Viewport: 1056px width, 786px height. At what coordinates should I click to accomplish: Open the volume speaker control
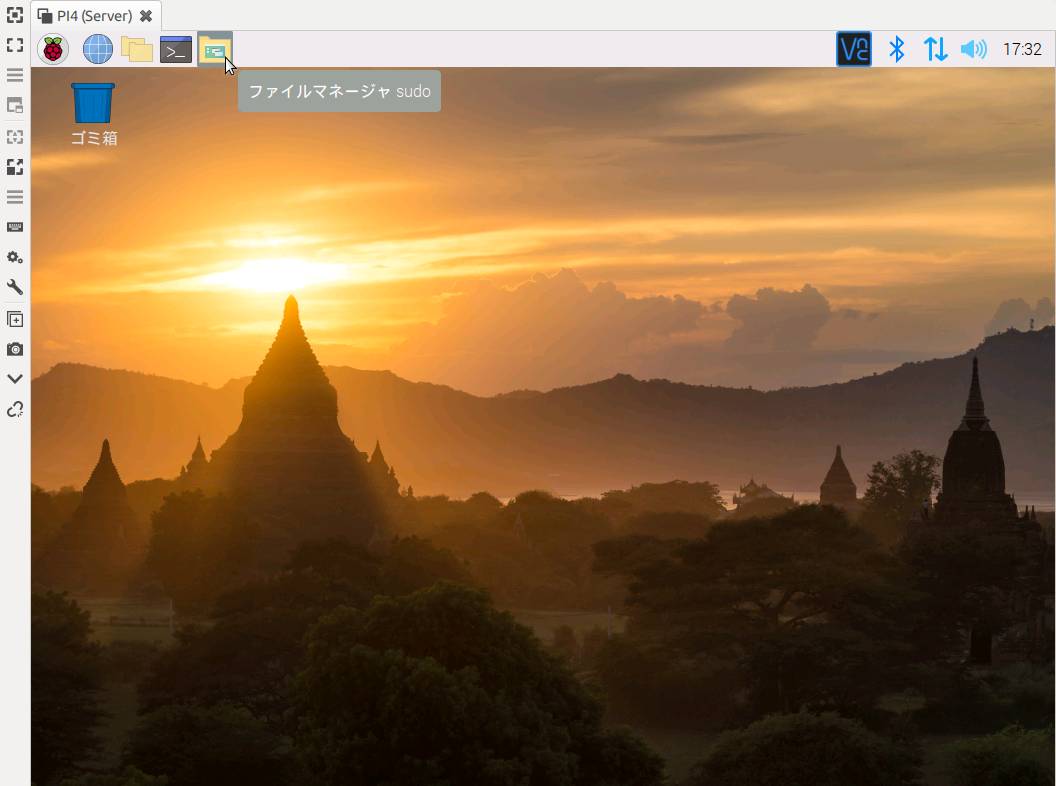(973, 49)
